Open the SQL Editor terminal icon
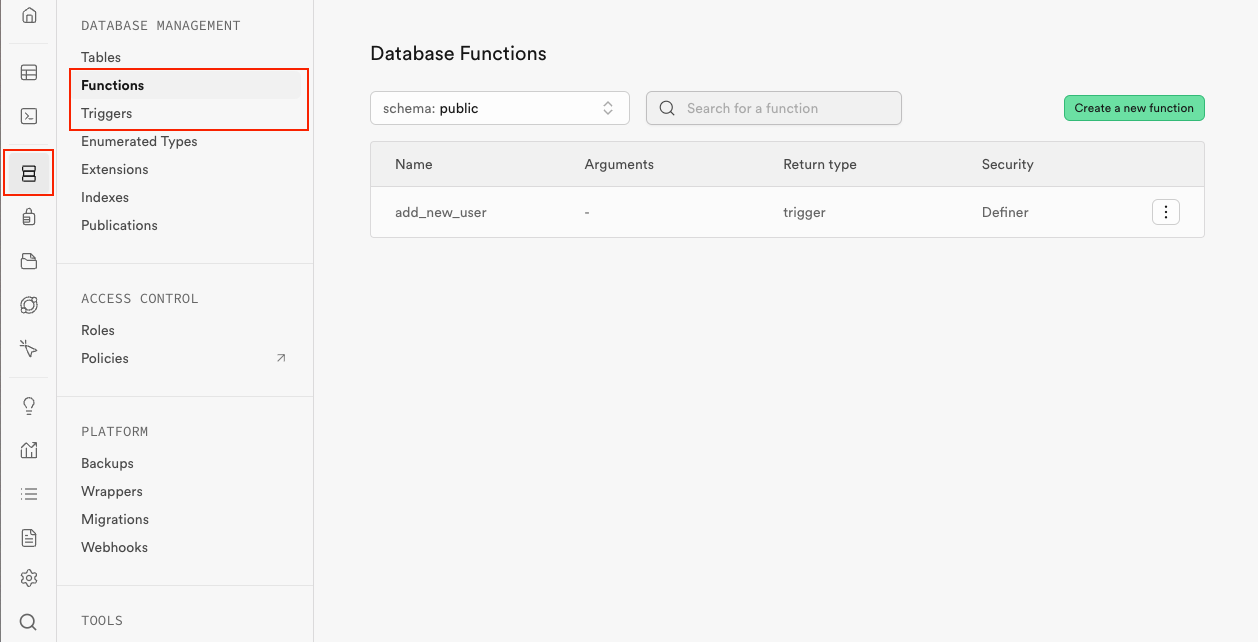1258x642 pixels. click(x=29, y=116)
